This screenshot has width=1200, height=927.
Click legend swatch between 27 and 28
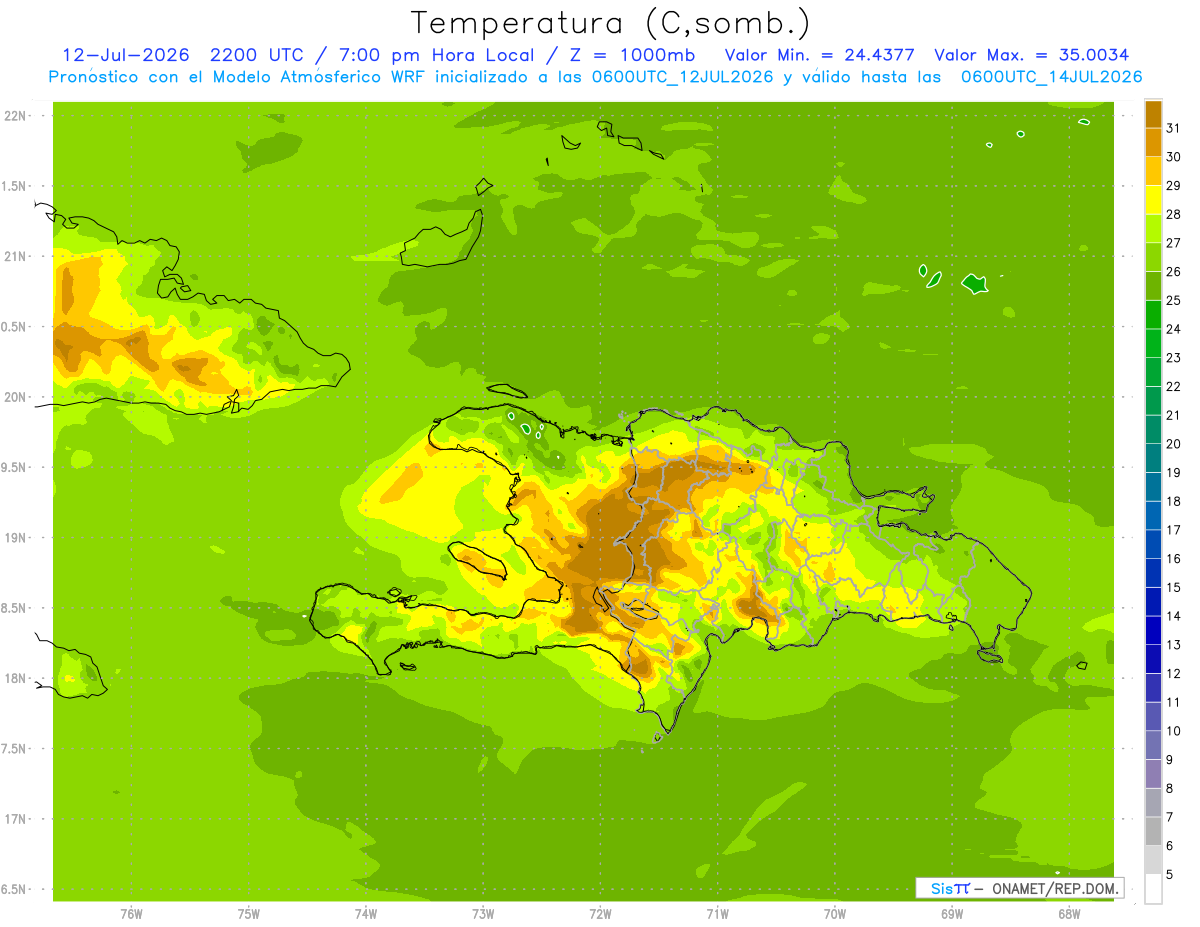coord(1153,228)
